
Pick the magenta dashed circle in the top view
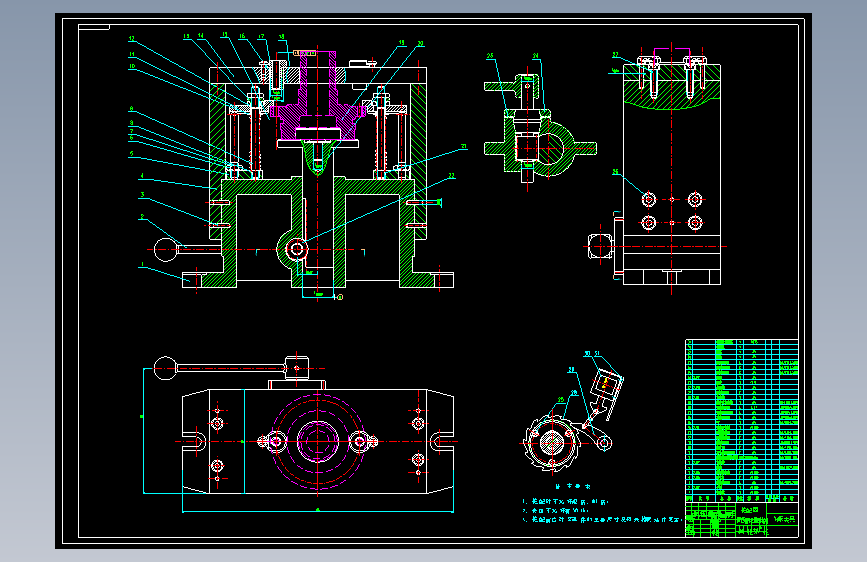point(318,442)
